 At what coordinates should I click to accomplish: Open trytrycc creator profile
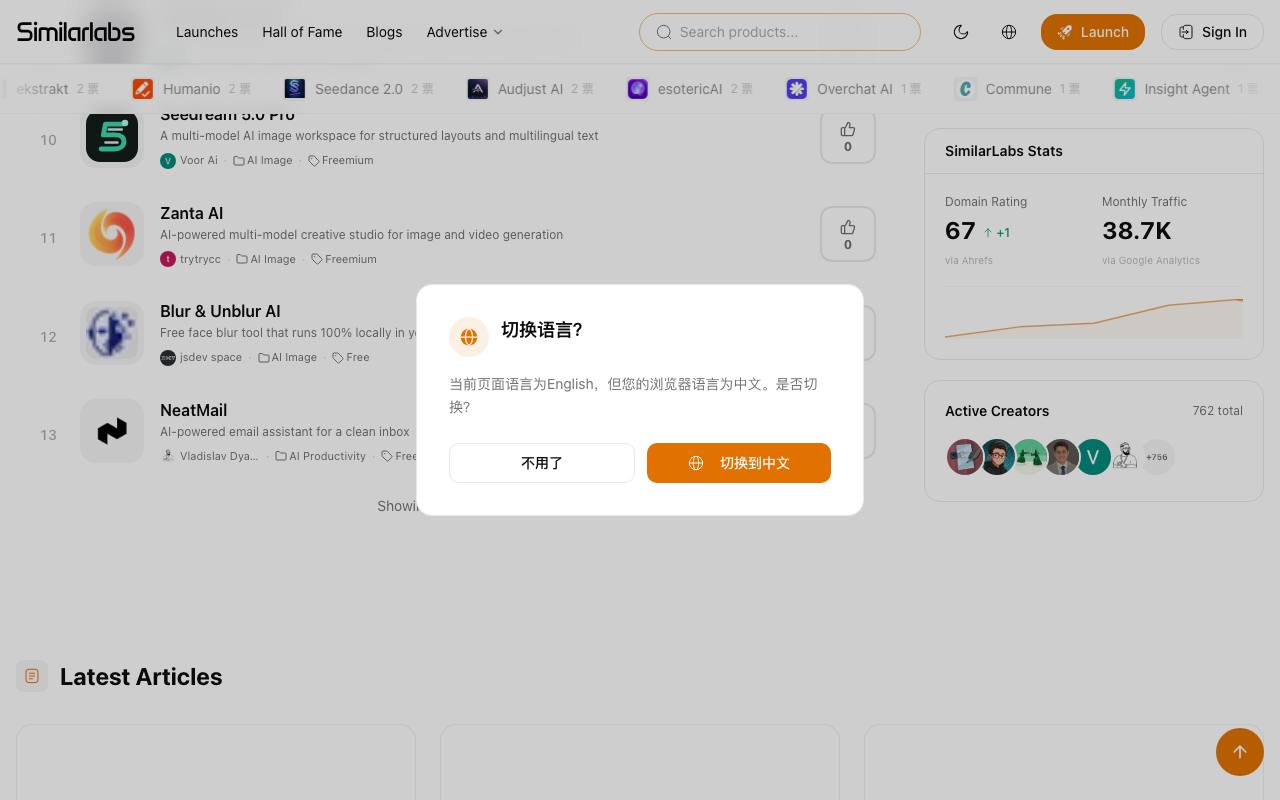click(191, 259)
